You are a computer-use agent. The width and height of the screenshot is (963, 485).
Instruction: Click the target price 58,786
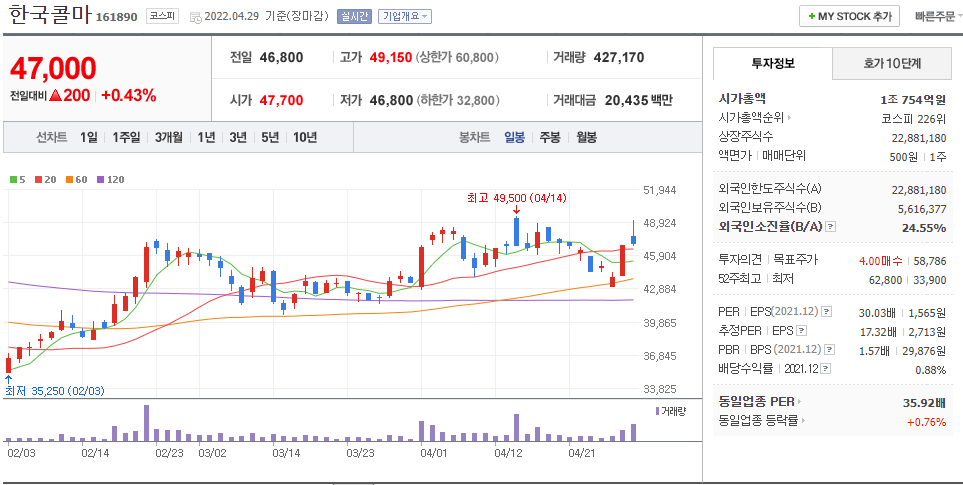click(929, 260)
